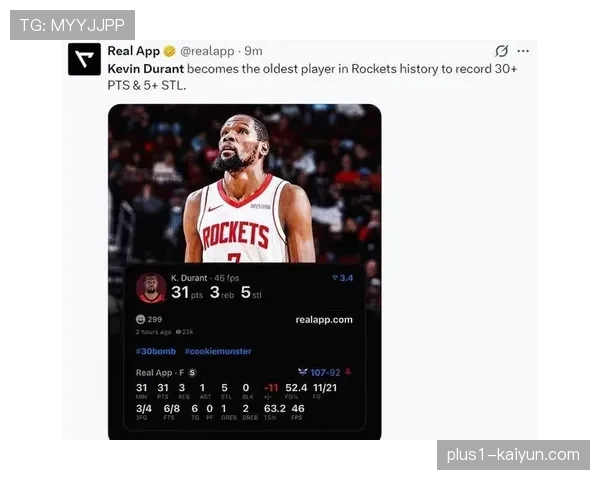Image resolution: width=600 pixels, height=480 pixels.
Task: Click the Grok circle-slash icon
Action: [x=501, y=51]
